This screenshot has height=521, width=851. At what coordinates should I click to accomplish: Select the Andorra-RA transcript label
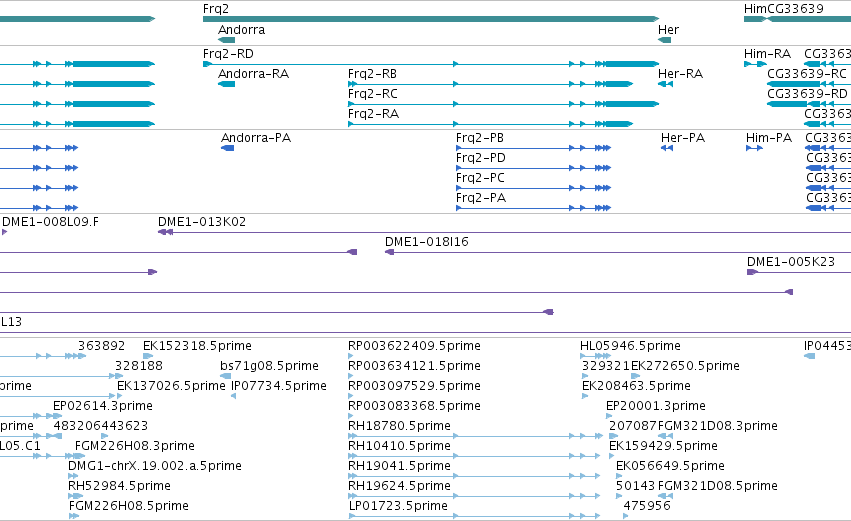click(x=253, y=74)
